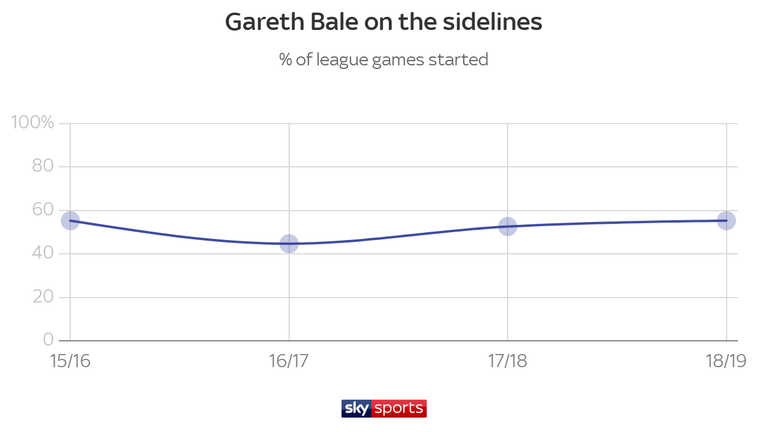Click the 0 y-axis label
The image size is (768, 432).
point(48,339)
